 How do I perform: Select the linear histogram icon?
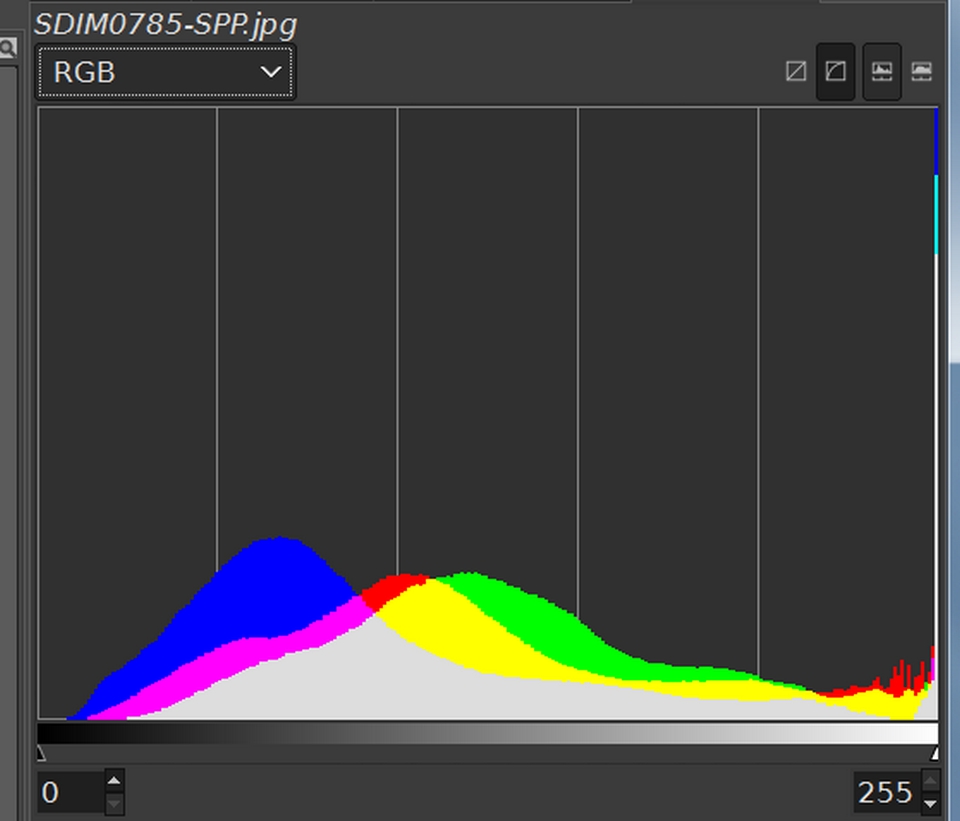pos(796,72)
